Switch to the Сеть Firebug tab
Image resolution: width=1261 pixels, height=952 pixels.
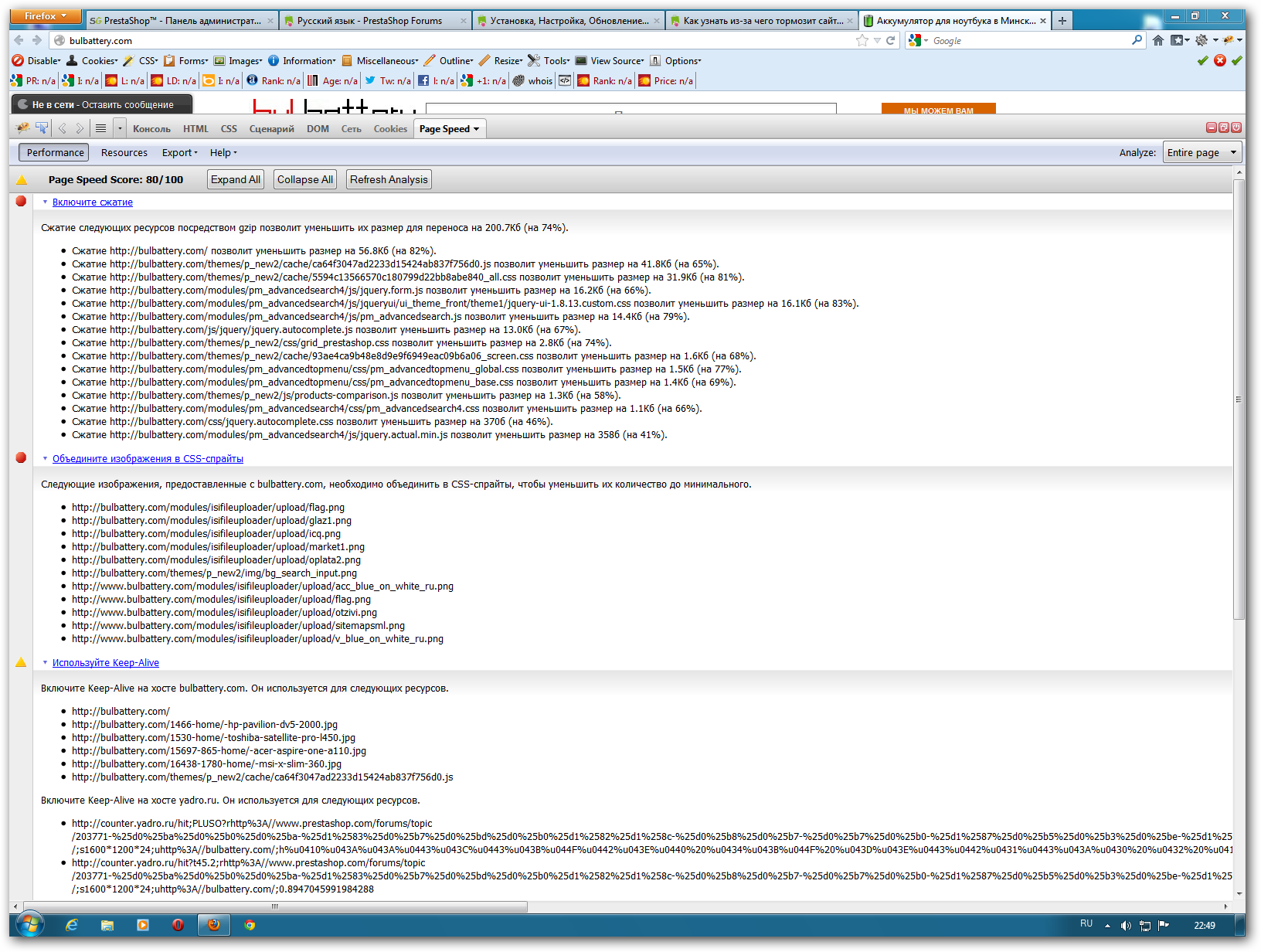pos(352,129)
